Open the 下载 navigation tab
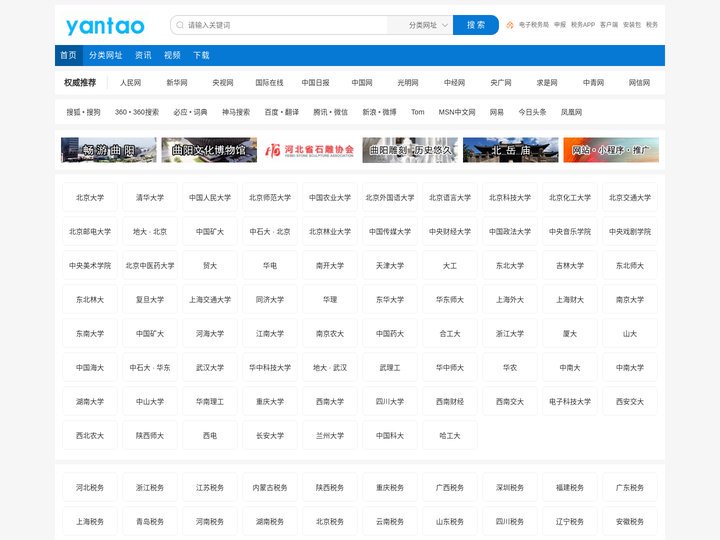The image size is (720, 540). (201, 55)
